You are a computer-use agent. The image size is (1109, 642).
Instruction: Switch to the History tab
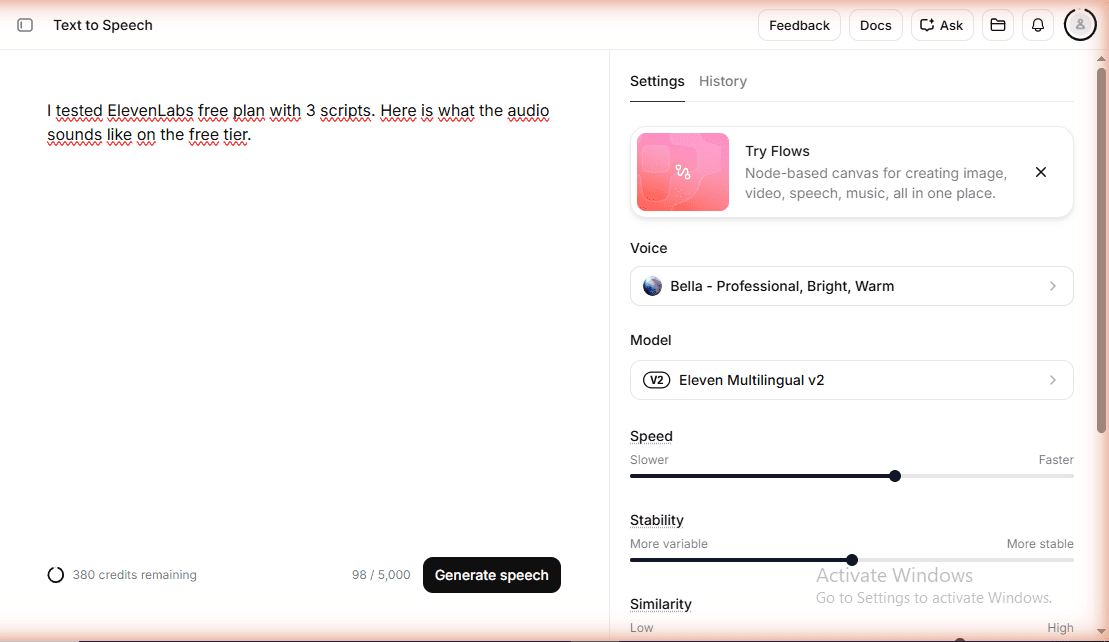[723, 81]
